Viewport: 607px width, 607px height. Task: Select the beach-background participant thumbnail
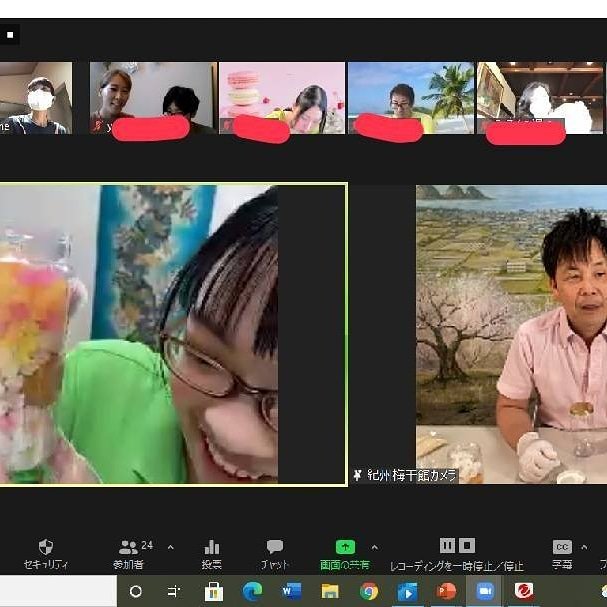(x=409, y=98)
